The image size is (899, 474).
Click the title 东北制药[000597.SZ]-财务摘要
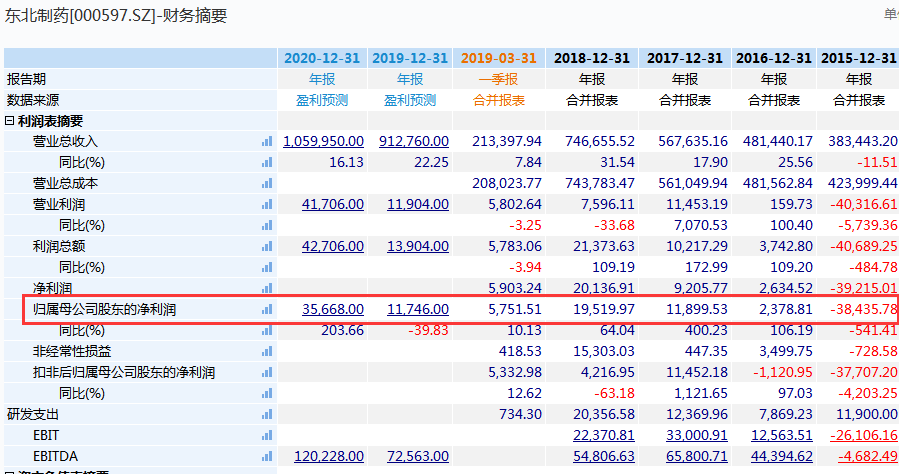[116, 15]
